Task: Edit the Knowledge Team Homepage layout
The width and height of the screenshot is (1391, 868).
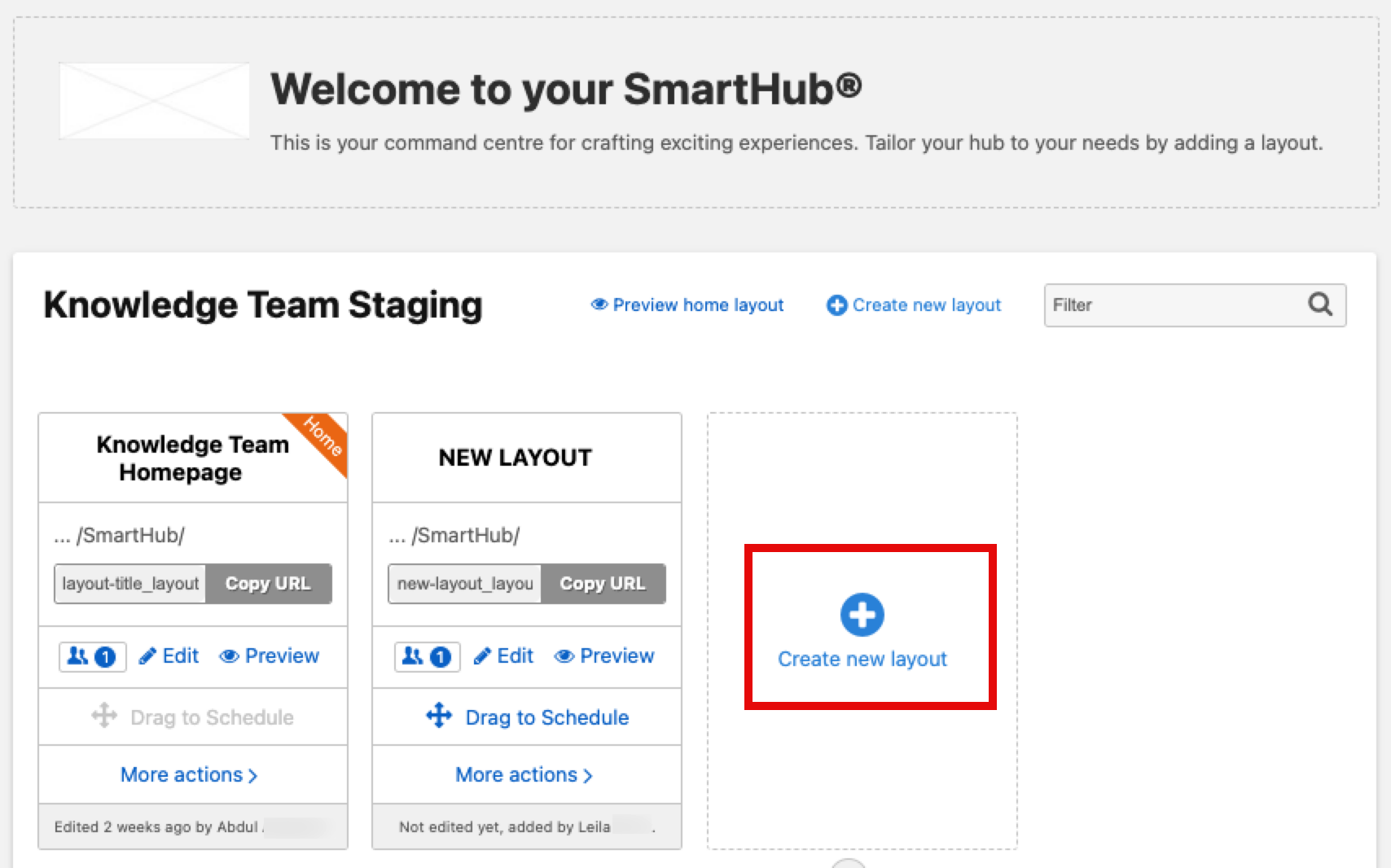Action: (x=169, y=656)
